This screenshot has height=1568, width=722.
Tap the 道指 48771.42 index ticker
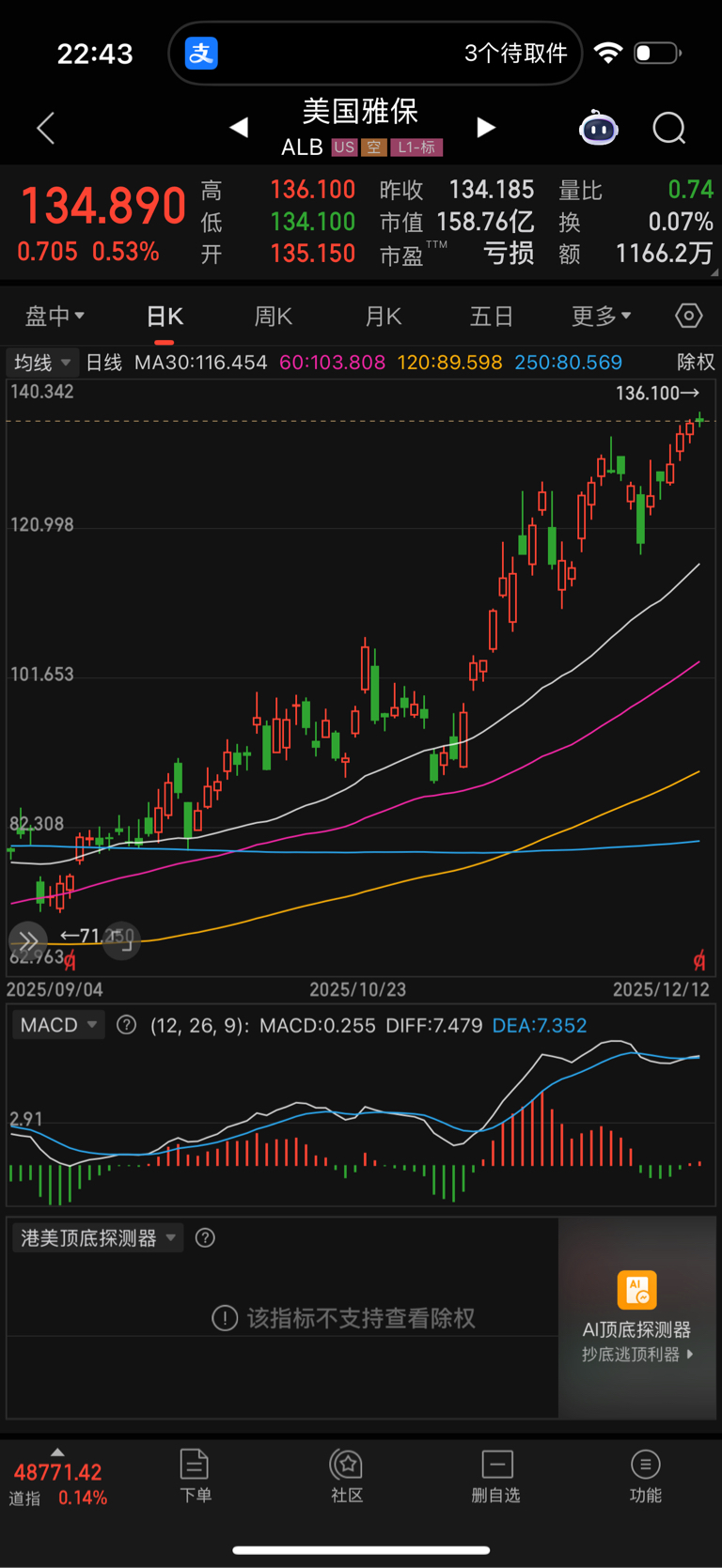(x=58, y=1484)
